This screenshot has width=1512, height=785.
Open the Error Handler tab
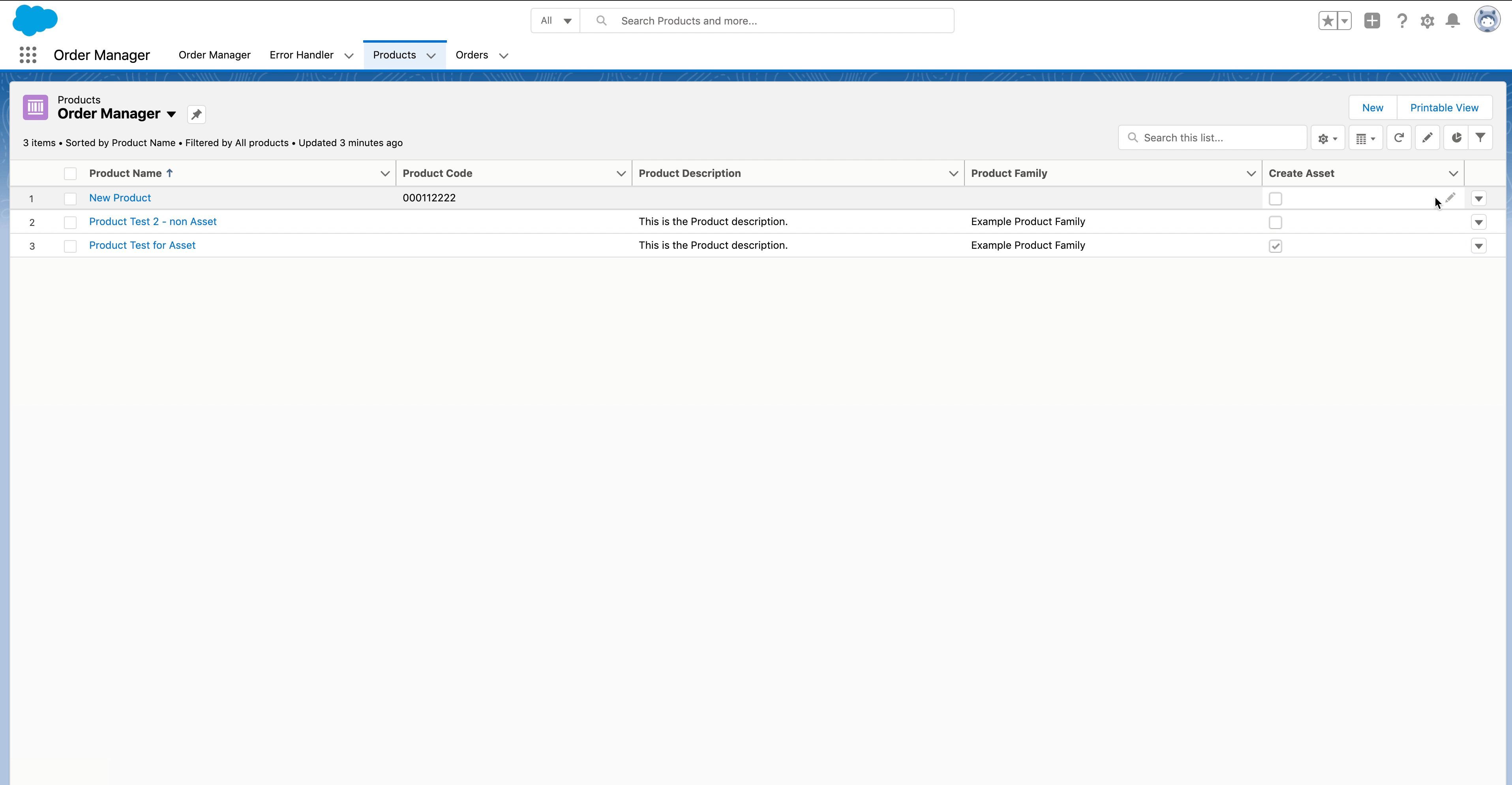point(301,55)
